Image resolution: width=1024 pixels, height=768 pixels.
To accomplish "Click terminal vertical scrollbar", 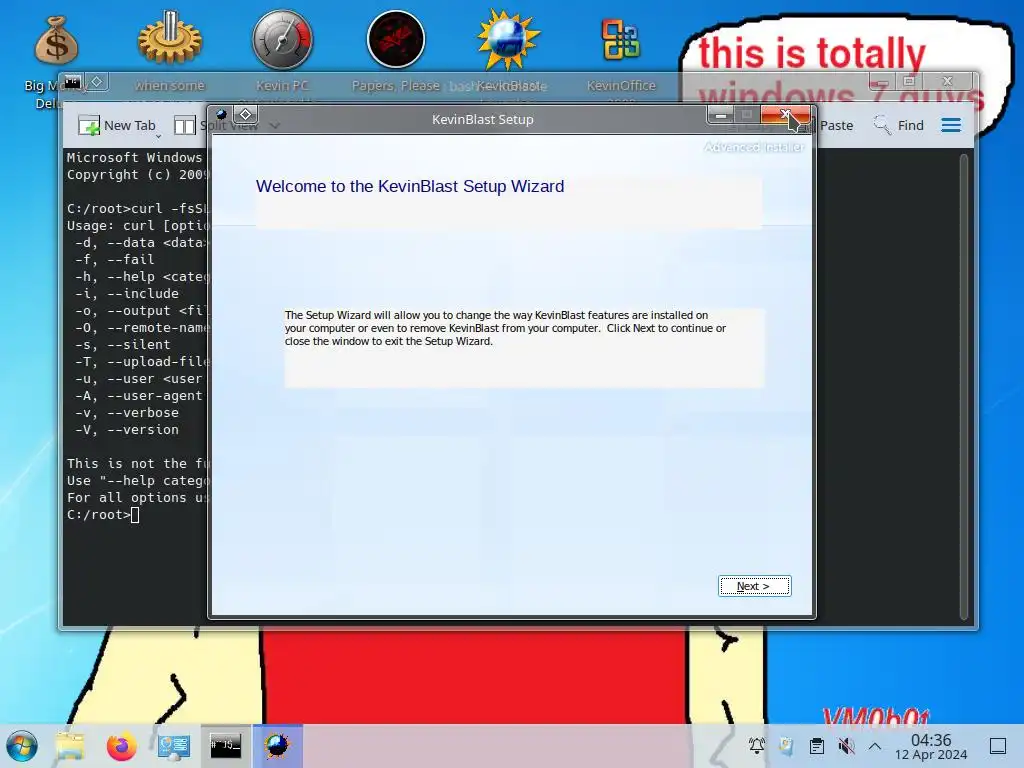I will point(963,385).
